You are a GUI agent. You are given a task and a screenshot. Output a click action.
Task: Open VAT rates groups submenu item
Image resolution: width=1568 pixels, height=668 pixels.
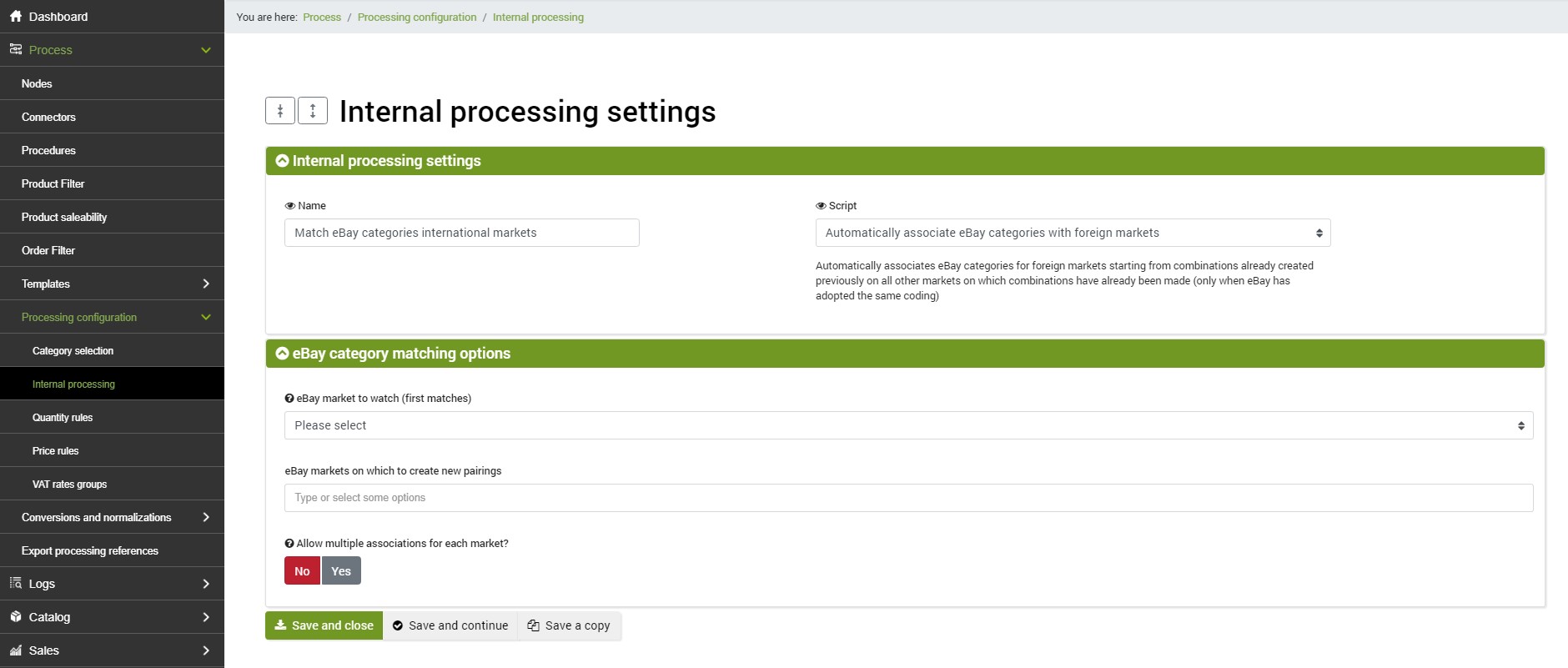pos(112,484)
